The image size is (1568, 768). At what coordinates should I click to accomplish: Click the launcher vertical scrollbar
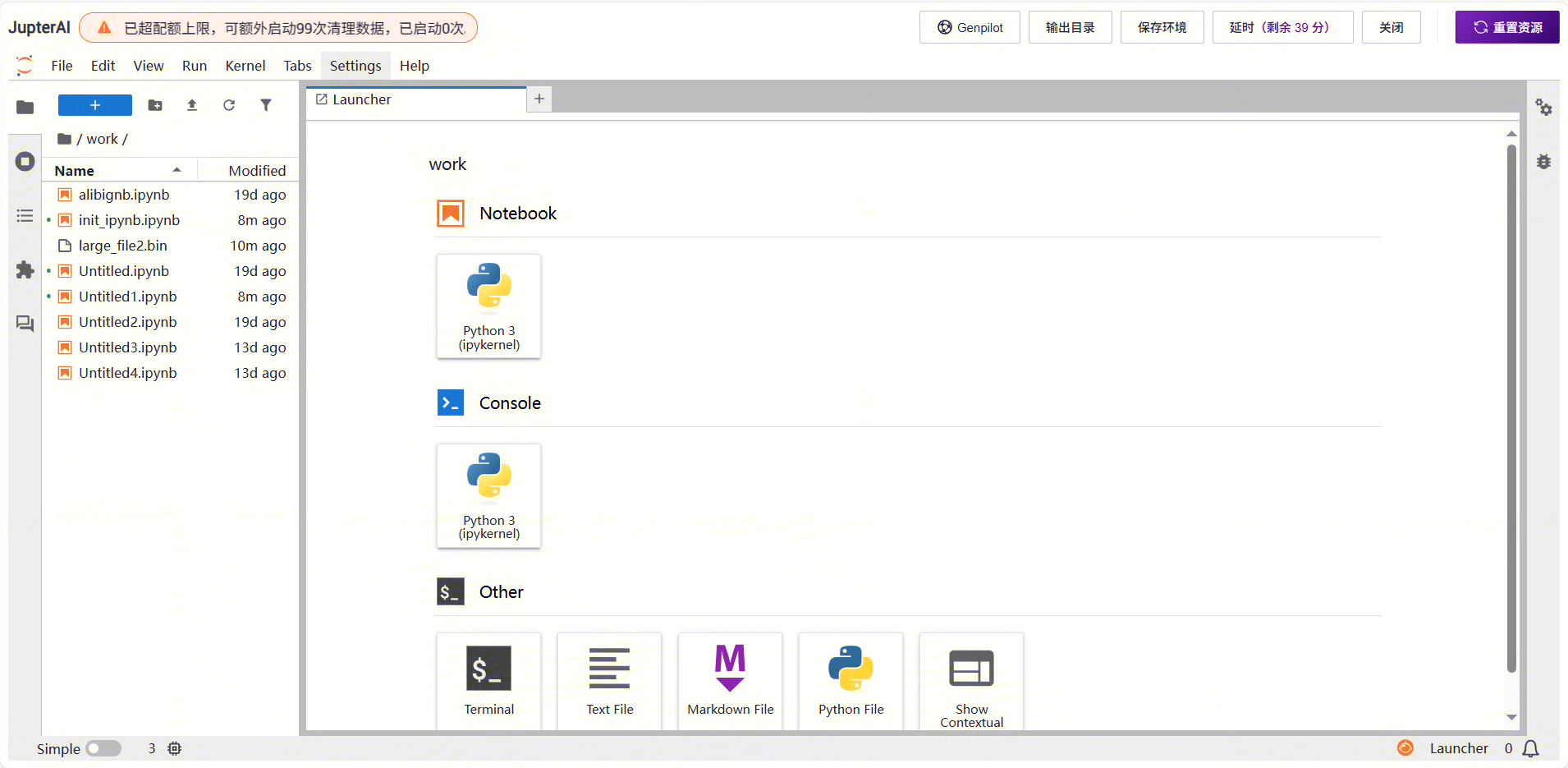[1511, 409]
